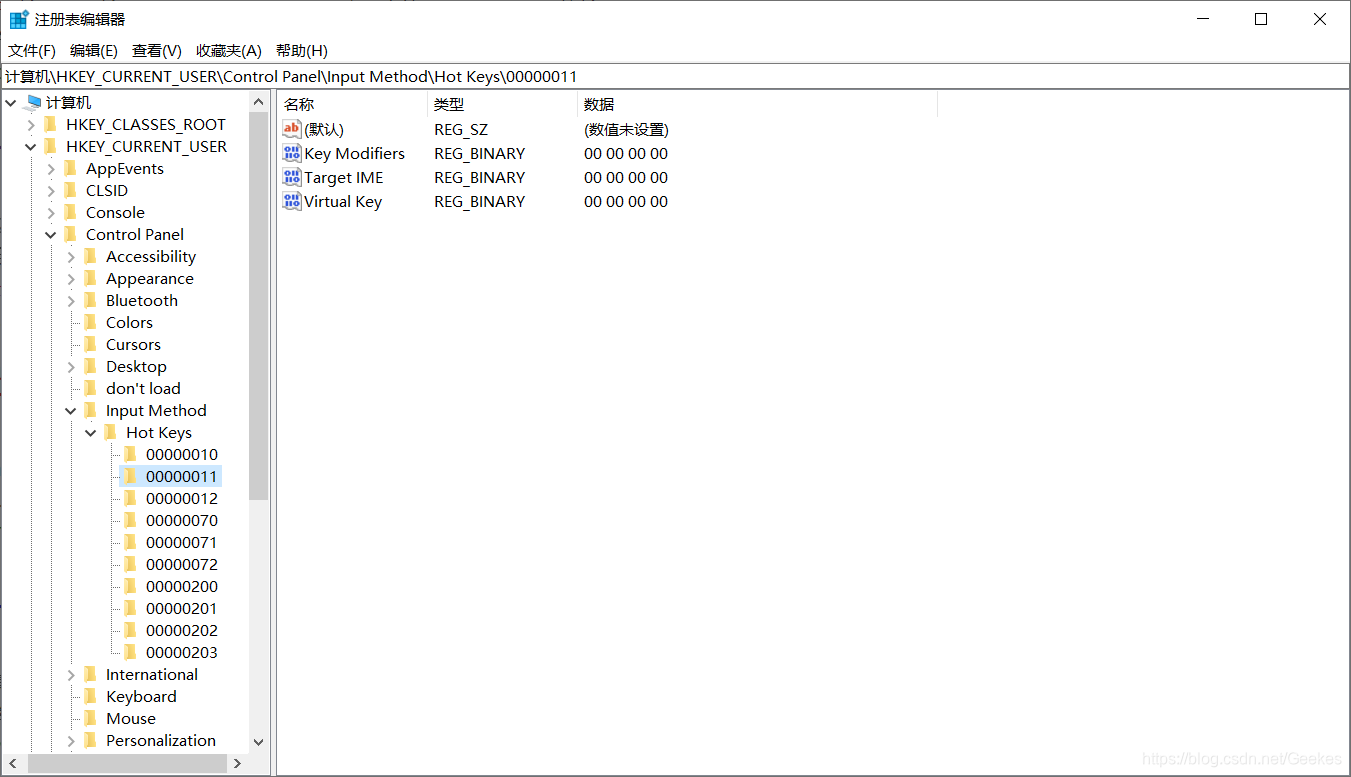Click the folder icon beside Colors
The image size is (1351, 777).
[x=90, y=322]
